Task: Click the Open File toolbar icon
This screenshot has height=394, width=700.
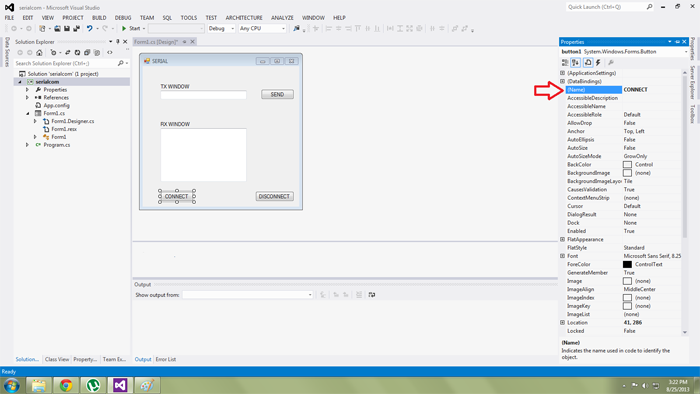Action: pyautogui.click(x=57, y=29)
